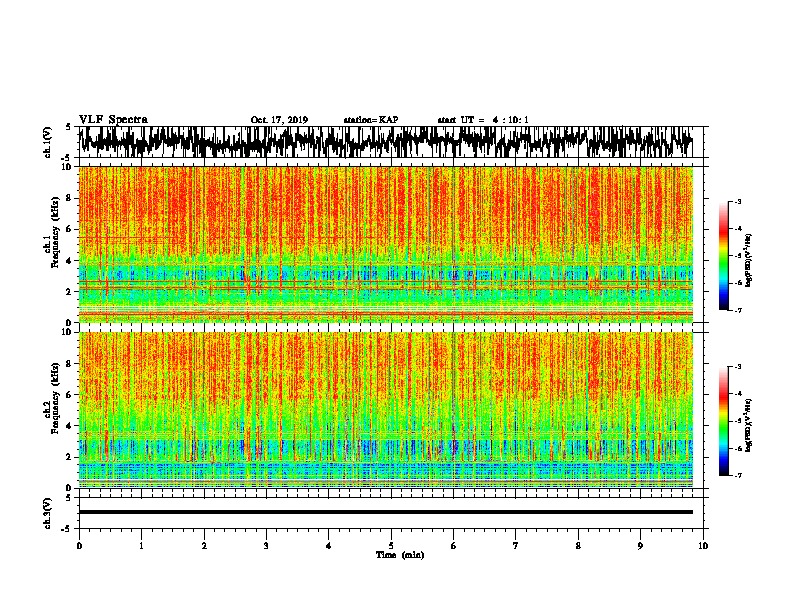This screenshot has height=612, width=792.
Task: Click time axis tick label '1'
Action: 141,546
